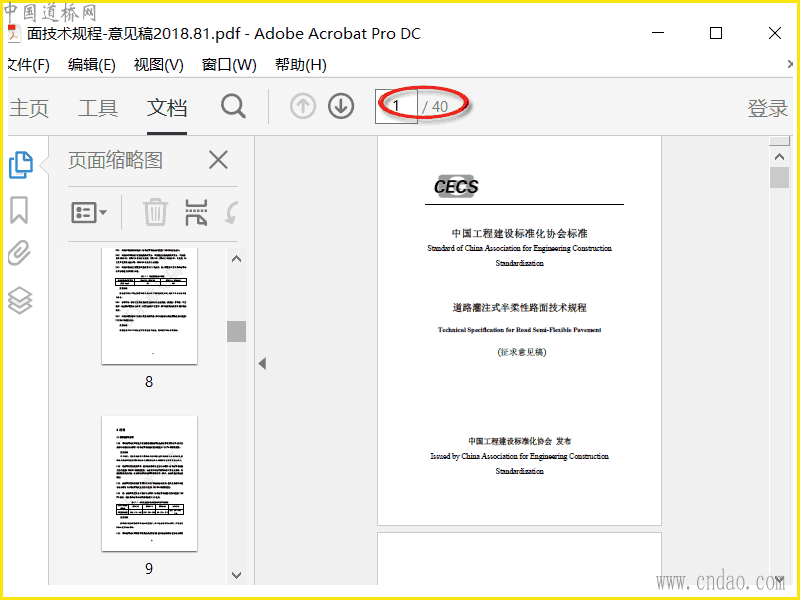Switch to the 文档 tab
Image resolution: width=800 pixels, height=600 pixels.
pyautogui.click(x=167, y=108)
